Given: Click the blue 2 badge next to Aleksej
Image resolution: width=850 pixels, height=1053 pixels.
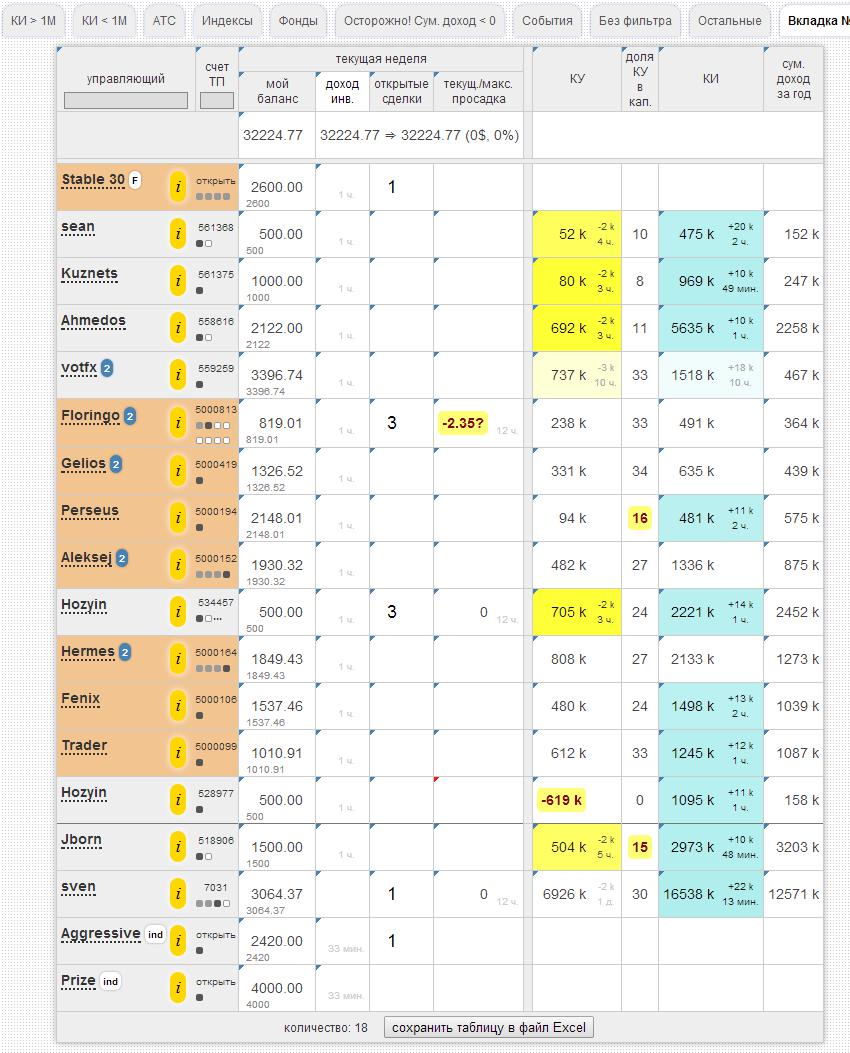Looking at the screenshot, I should click(x=122, y=558).
